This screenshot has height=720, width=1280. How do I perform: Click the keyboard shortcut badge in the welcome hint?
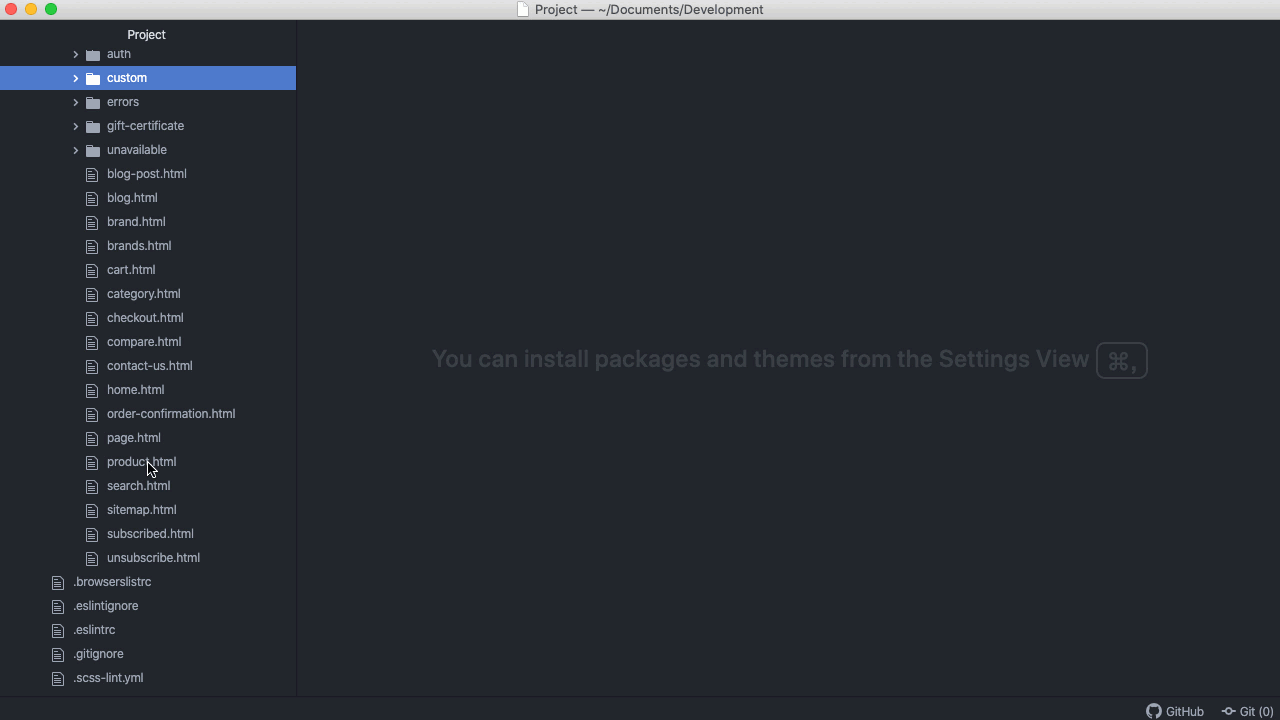click(1121, 360)
